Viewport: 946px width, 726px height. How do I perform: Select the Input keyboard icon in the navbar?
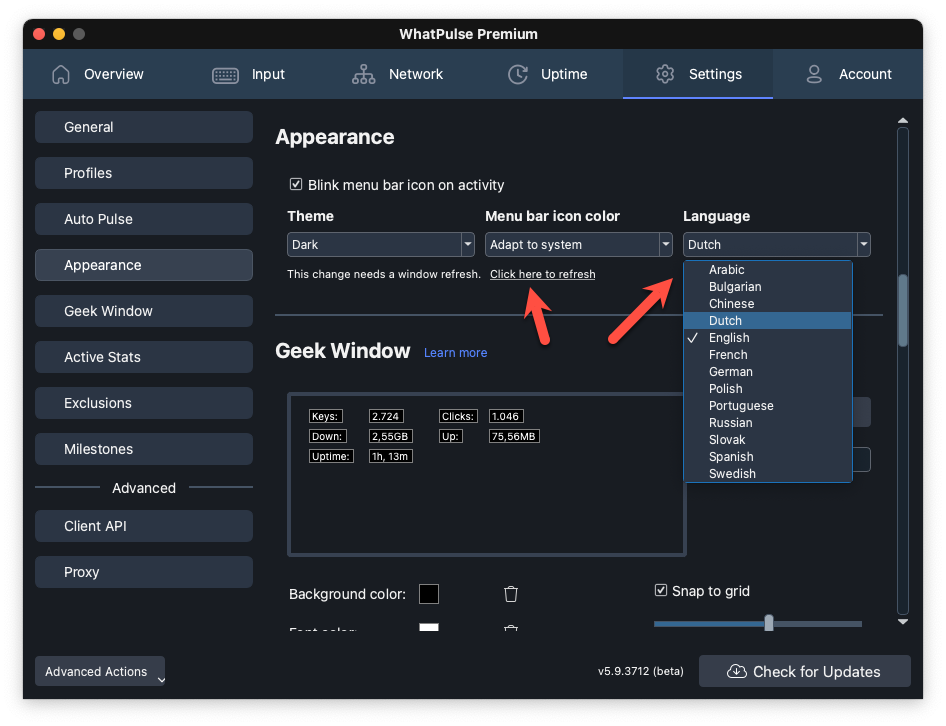(224, 74)
